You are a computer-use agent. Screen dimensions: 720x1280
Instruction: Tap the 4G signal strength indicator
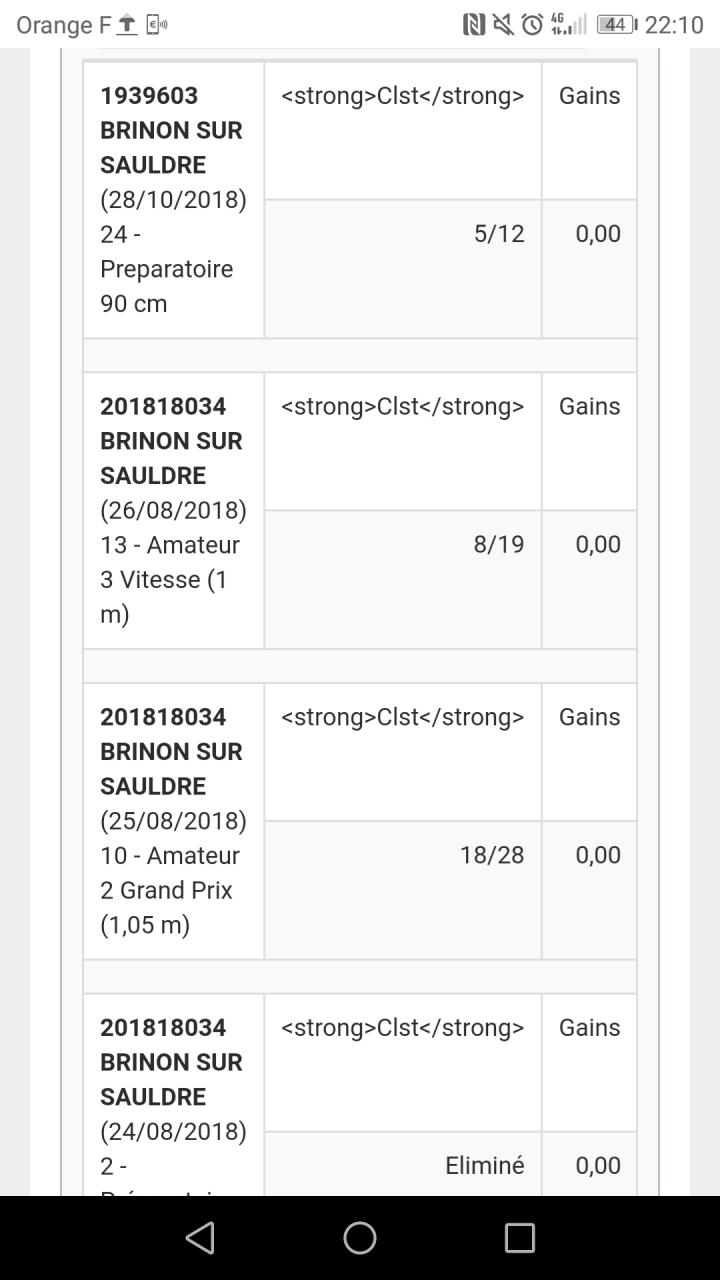(568, 25)
